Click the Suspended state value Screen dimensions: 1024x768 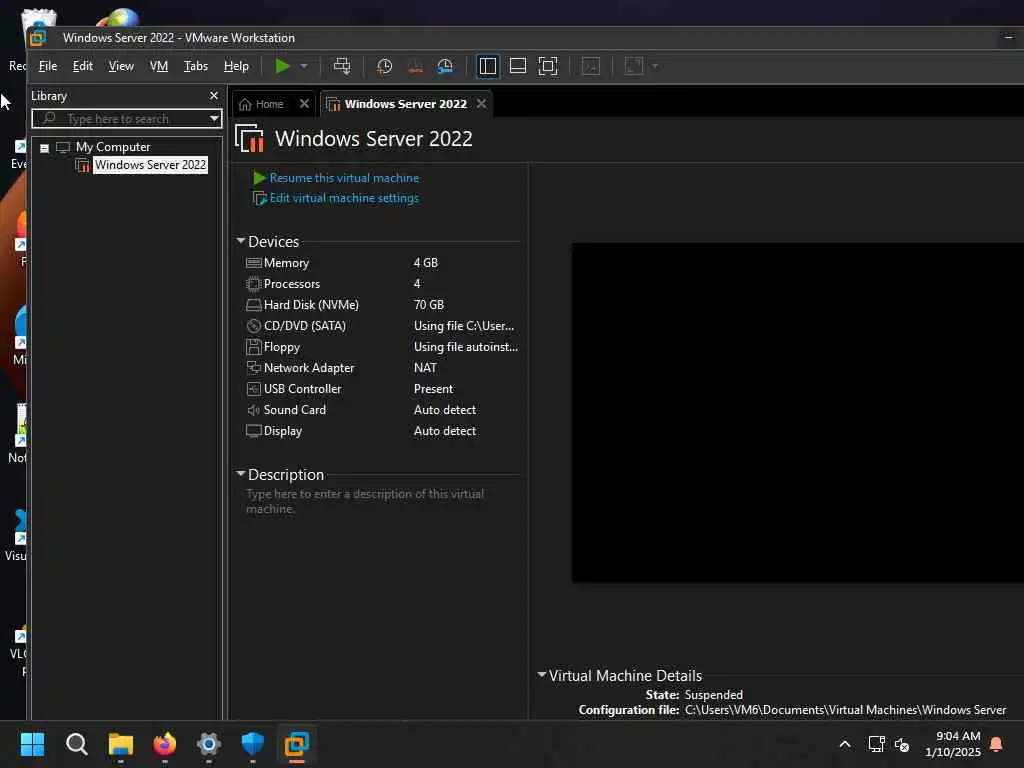click(713, 694)
